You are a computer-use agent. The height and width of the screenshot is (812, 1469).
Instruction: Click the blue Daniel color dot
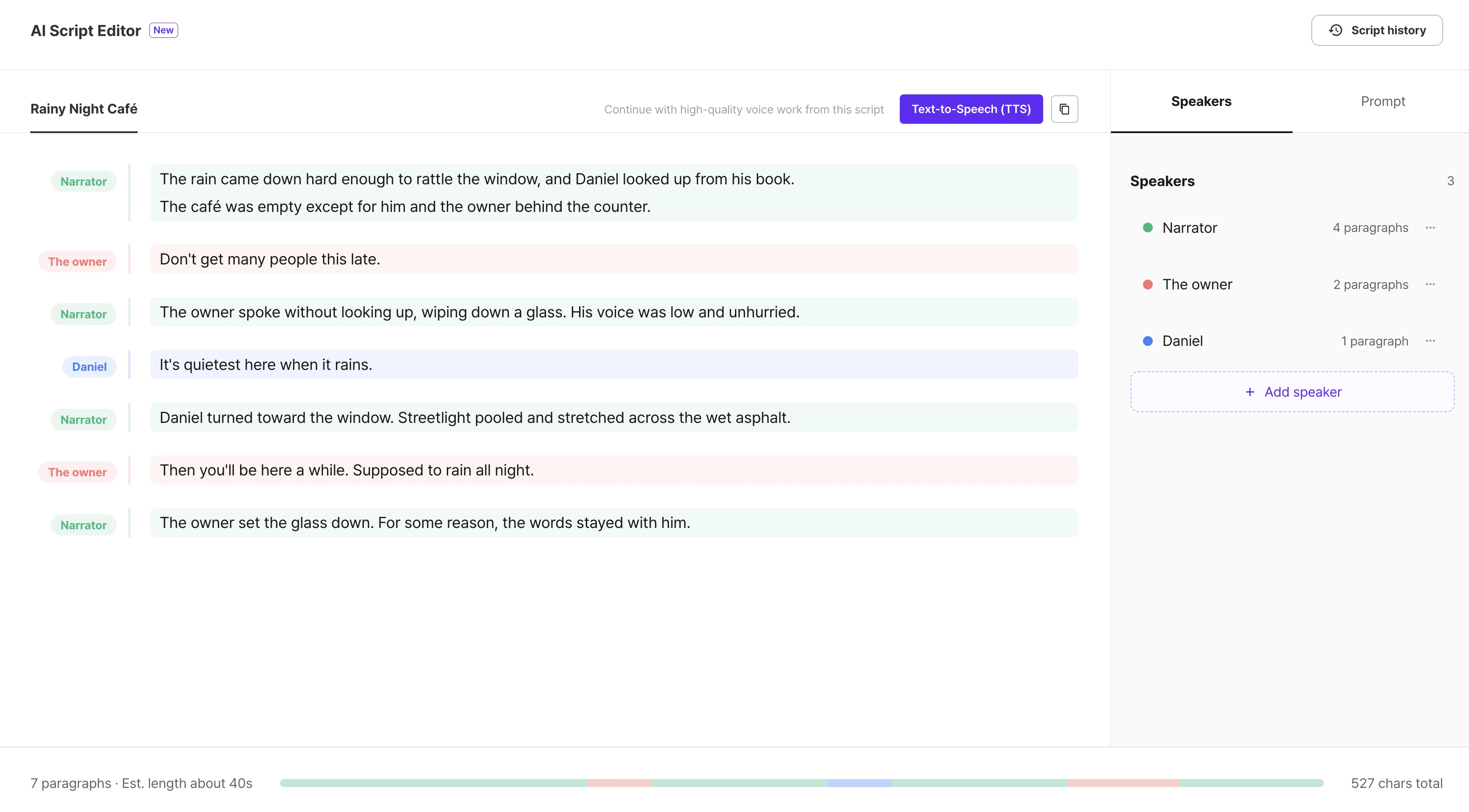click(x=1147, y=341)
